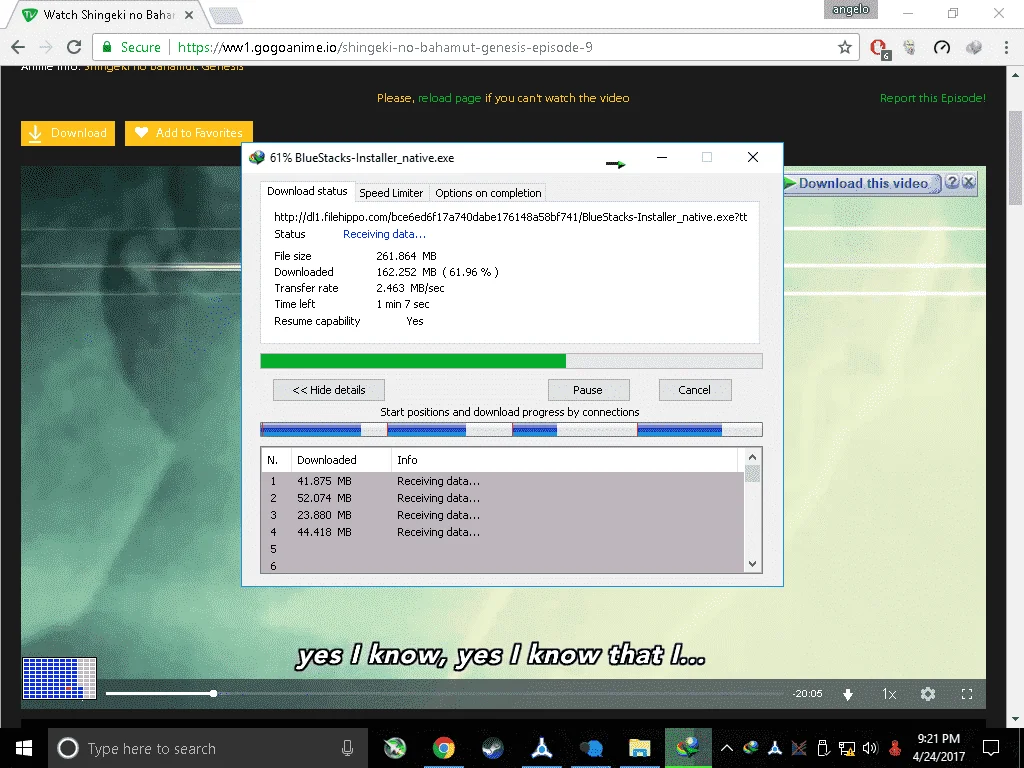
Task: Expand hidden system tray icons chevron
Action: tap(727, 748)
